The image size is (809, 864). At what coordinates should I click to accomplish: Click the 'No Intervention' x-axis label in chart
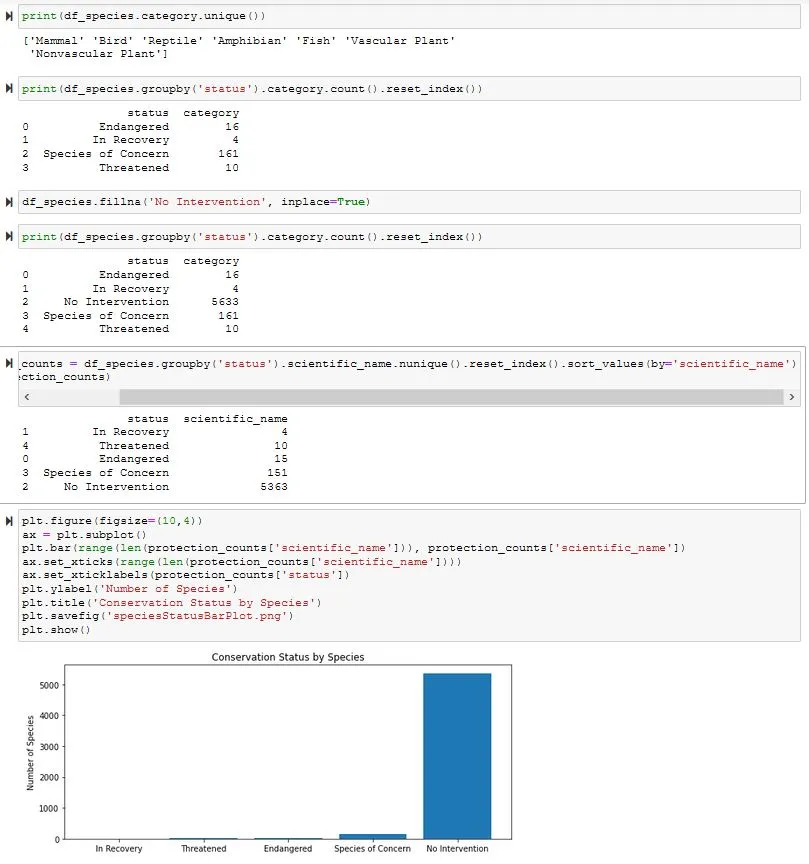pyautogui.click(x=457, y=849)
